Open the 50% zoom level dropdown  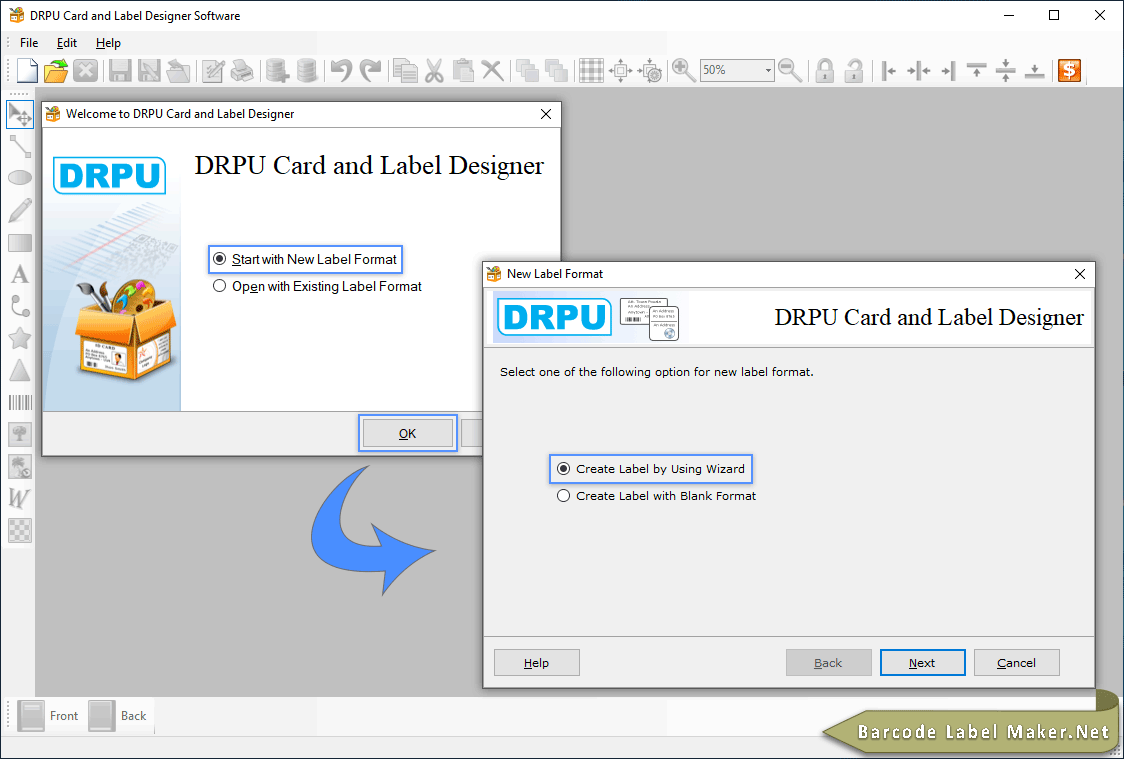(x=768, y=70)
